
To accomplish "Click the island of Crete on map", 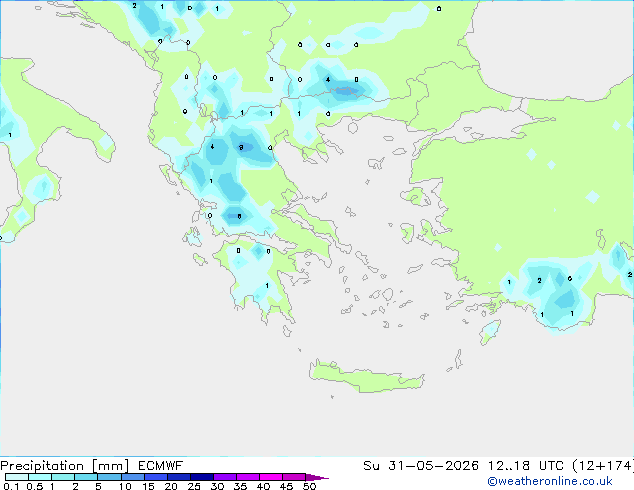I will click(x=366, y=377).
